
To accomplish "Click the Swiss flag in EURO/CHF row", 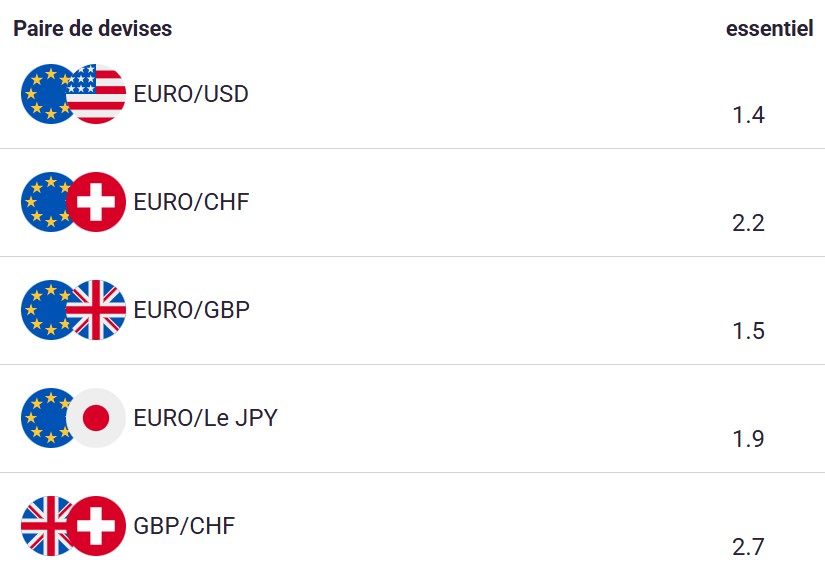I will tap(99, 202).
